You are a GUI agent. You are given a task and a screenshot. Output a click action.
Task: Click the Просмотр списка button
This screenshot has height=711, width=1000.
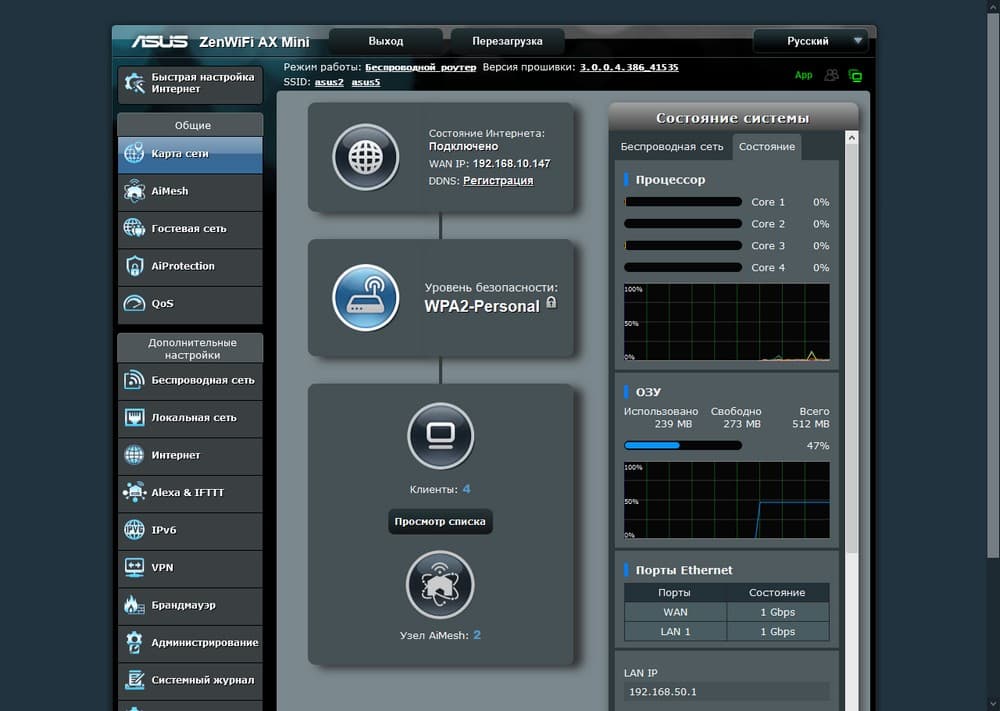click(x=440, y=522)
